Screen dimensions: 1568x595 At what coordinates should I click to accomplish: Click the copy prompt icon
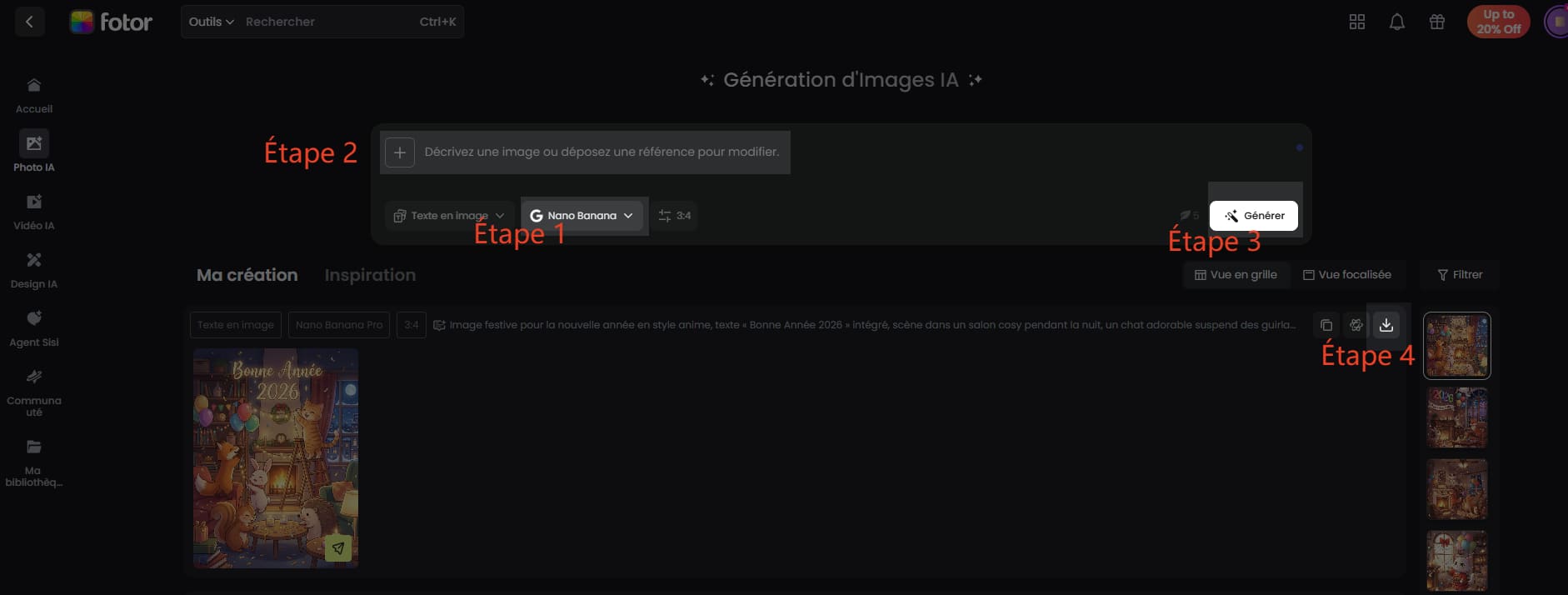[x=1326, y=325]
